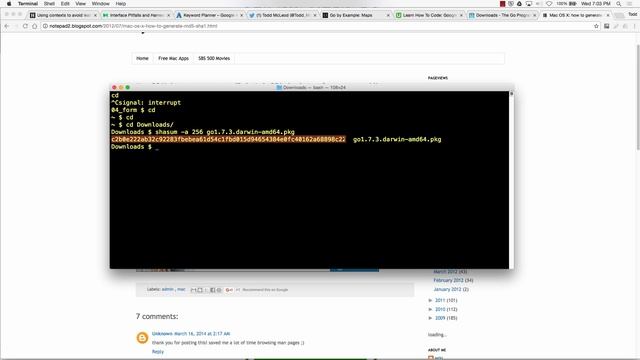Click the extension icon beside bookmark star

[x=607, y=26]
